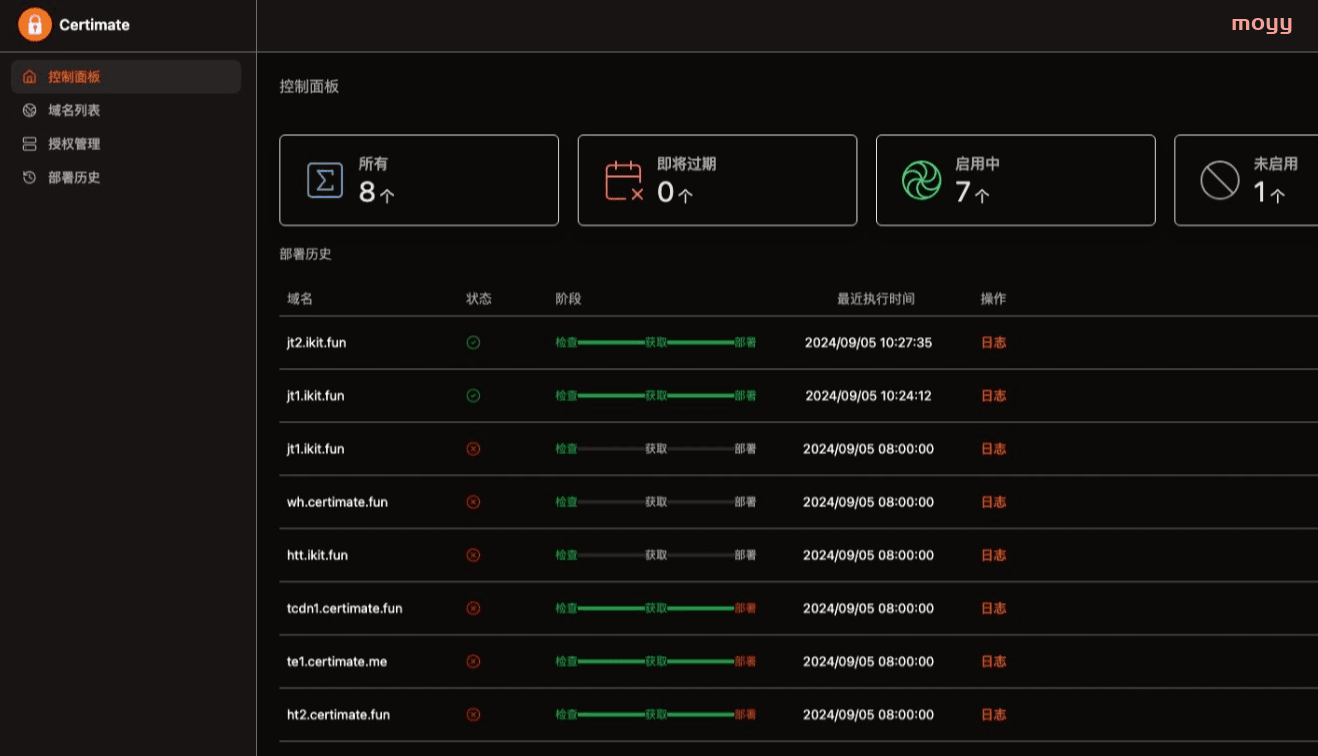The width and height of the screenshot is (1318, 756).
Task: Click the 操作 column header
Action: pyautogui.click(x=993, y=299)
